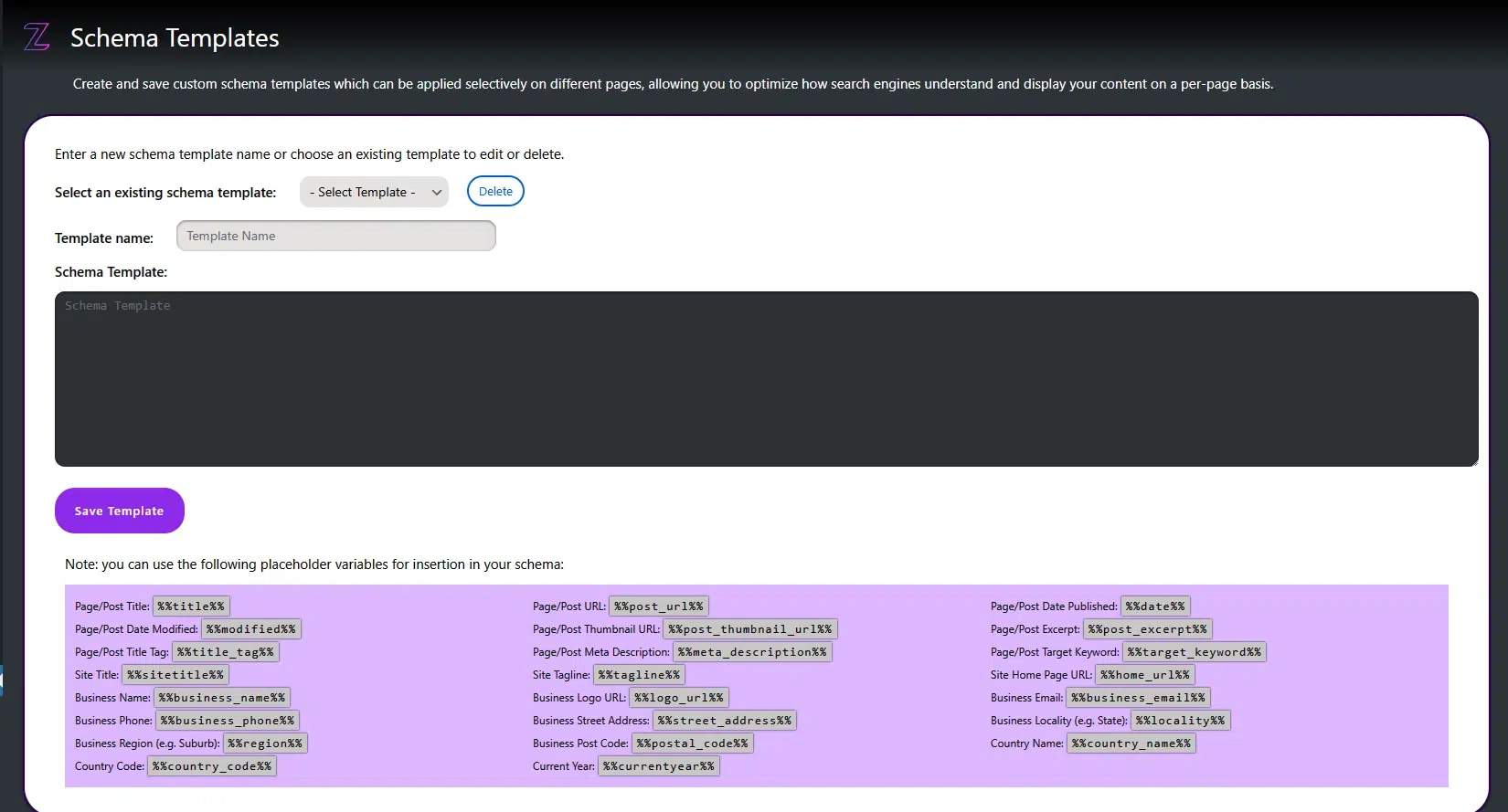
Task: Select the %%business_phone%% placeholder
Action: (228, 721)
